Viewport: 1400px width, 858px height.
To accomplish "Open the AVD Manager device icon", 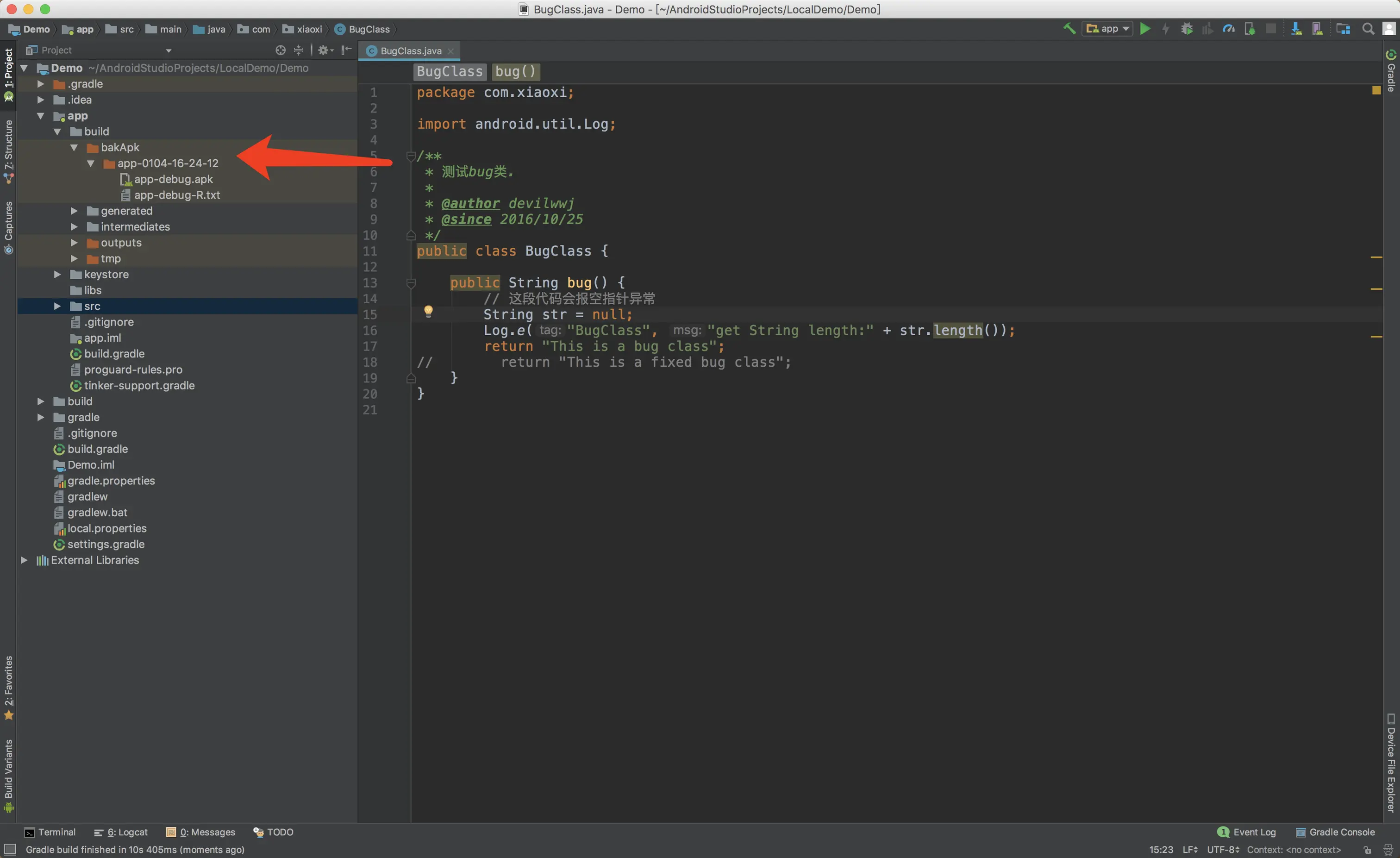I will click(x=1317, y=28).
